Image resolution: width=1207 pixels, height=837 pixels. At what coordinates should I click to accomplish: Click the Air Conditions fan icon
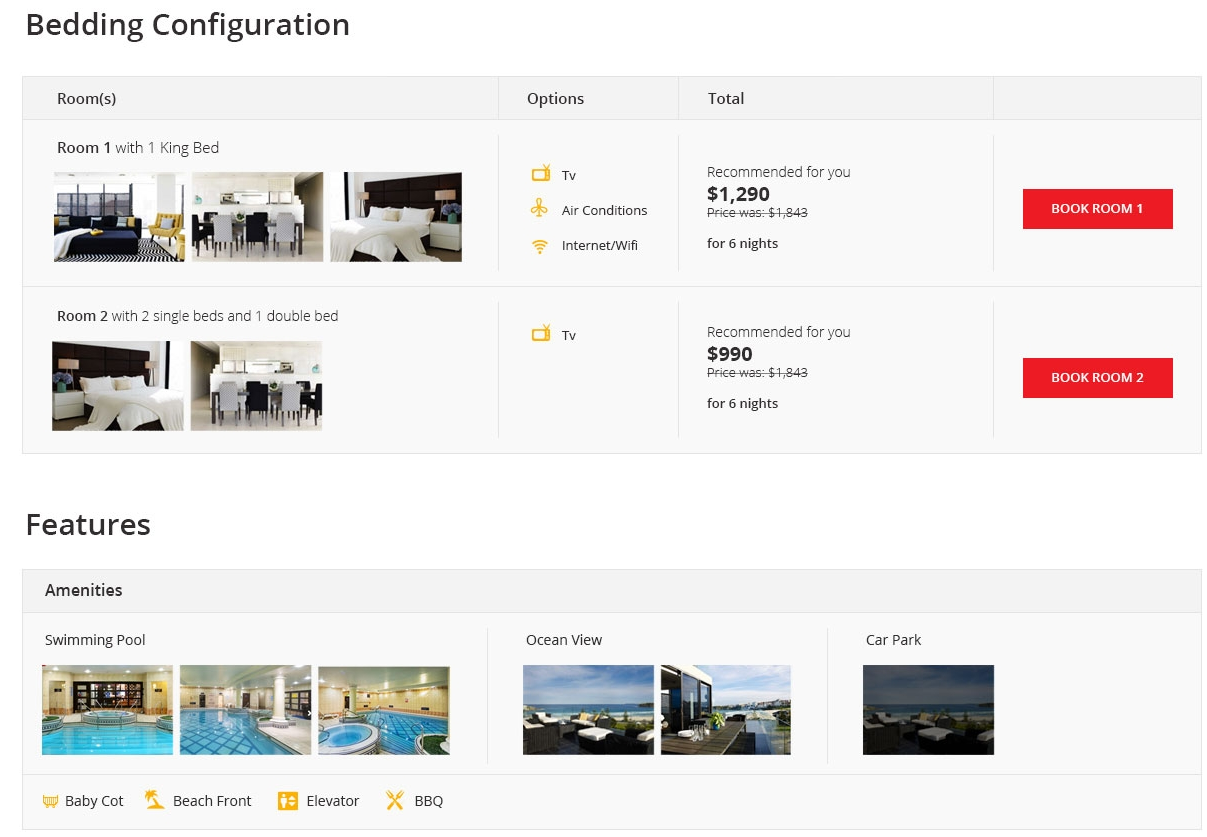540,209
